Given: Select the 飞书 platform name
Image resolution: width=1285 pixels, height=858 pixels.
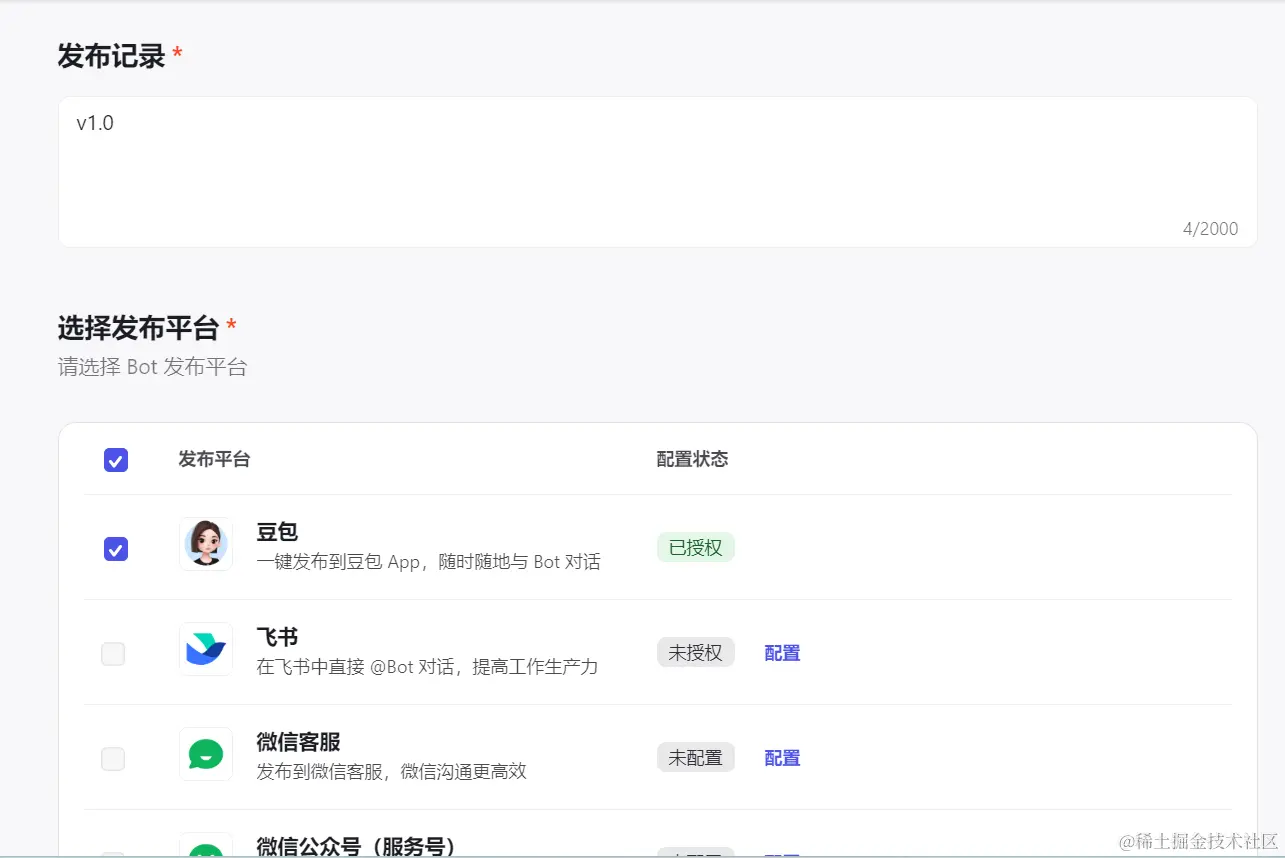Looking at the screenshot, I should click(x=277, y=637).
